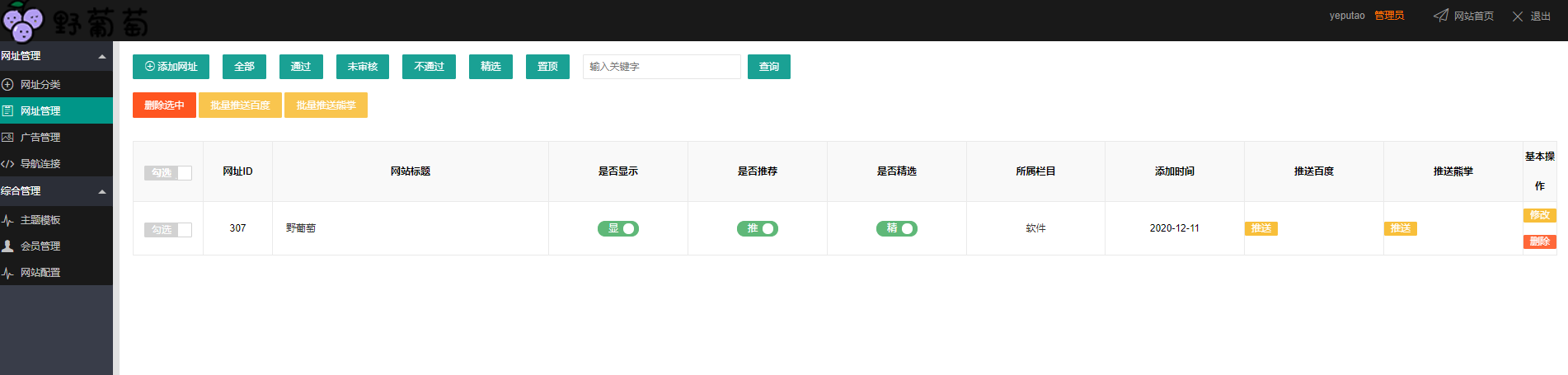Toggle the header 勾选 select-all checkbox
This screenshot has width=1568, height=375.
tap(168, 173)
